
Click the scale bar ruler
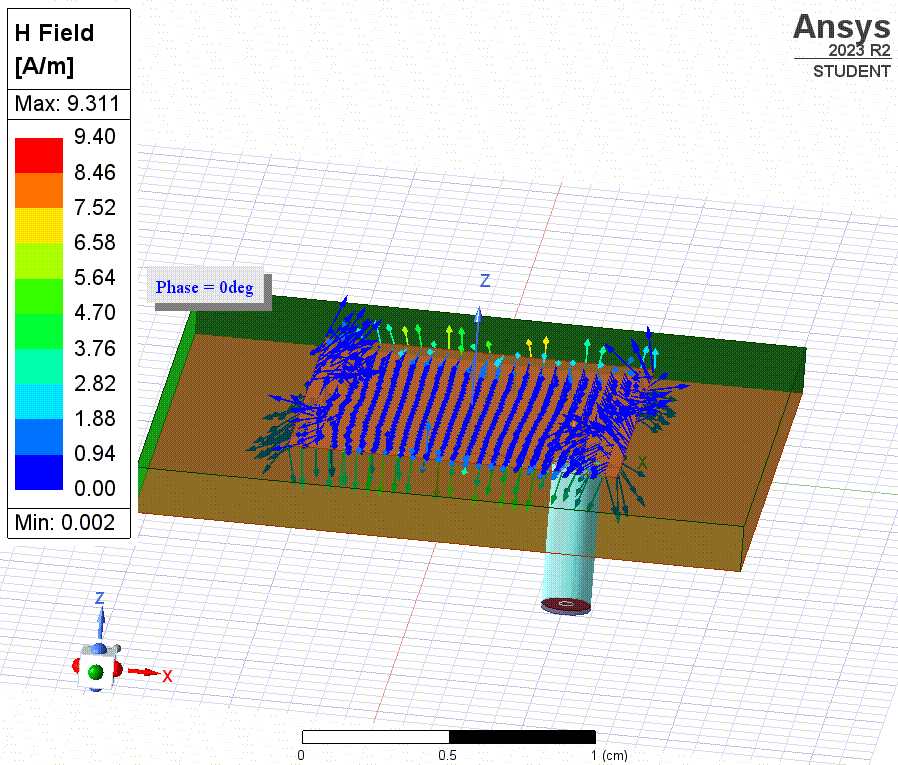pyautogui.click(x=449, y=737)
